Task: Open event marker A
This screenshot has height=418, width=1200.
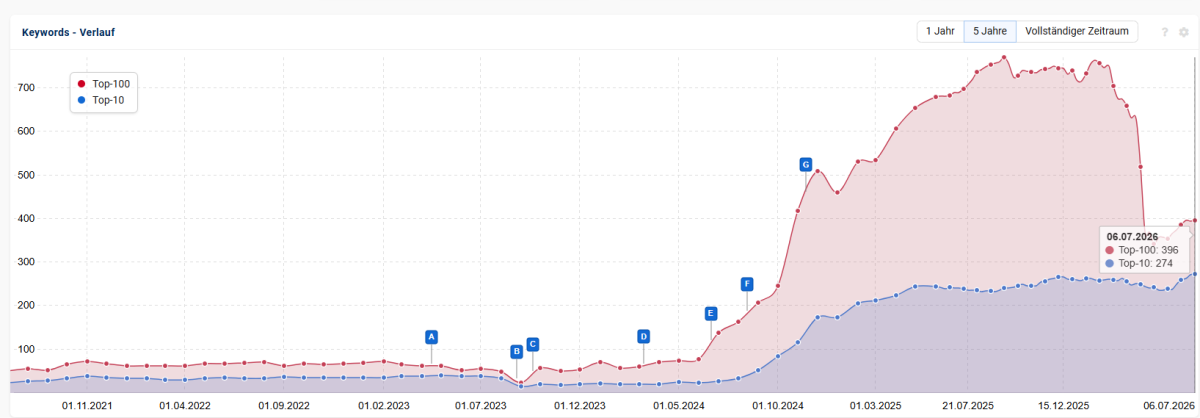Action: click(x=431, y=336)
